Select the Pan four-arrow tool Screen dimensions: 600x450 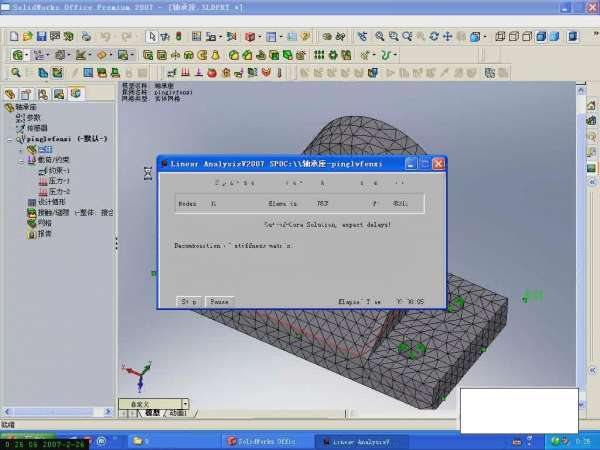[x=447, y=36]
